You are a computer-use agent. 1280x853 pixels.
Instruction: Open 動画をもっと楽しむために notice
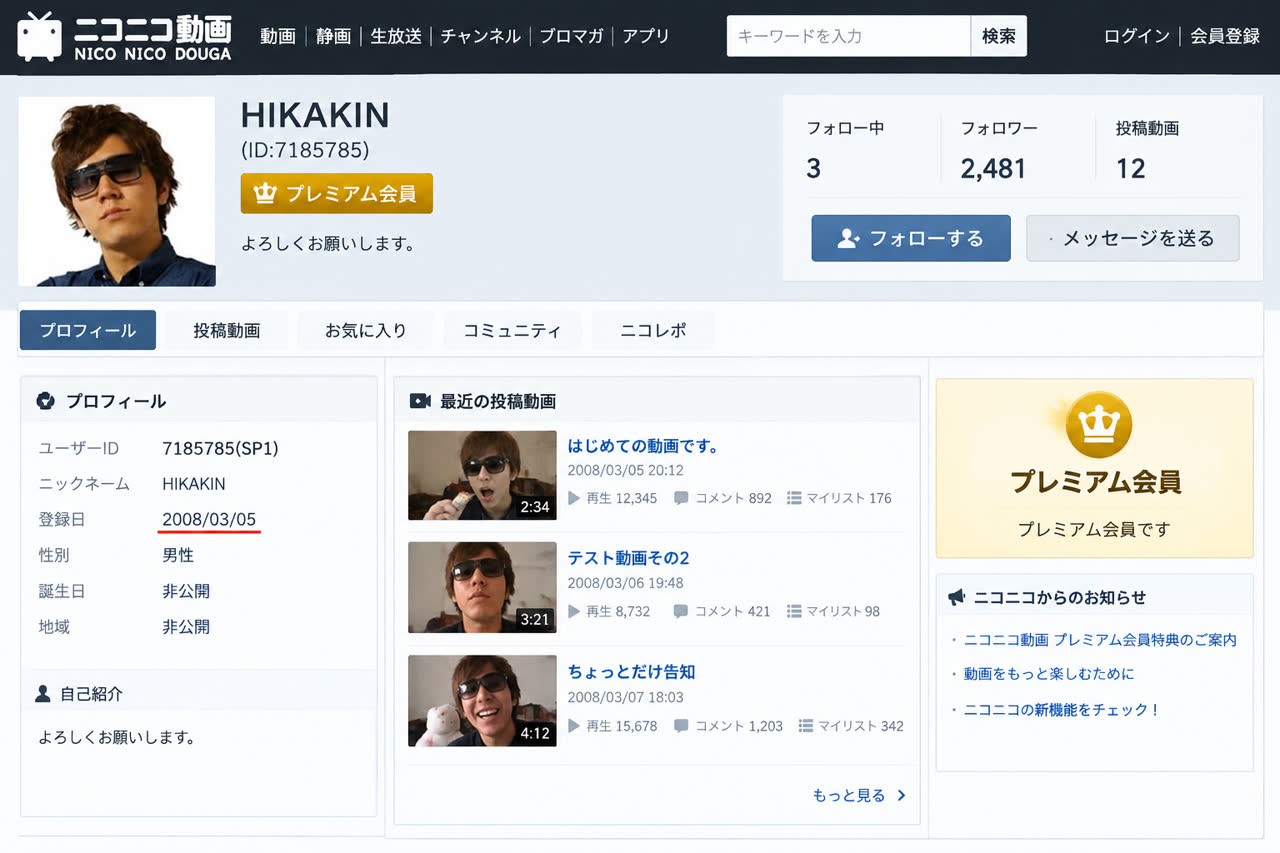1049,674
